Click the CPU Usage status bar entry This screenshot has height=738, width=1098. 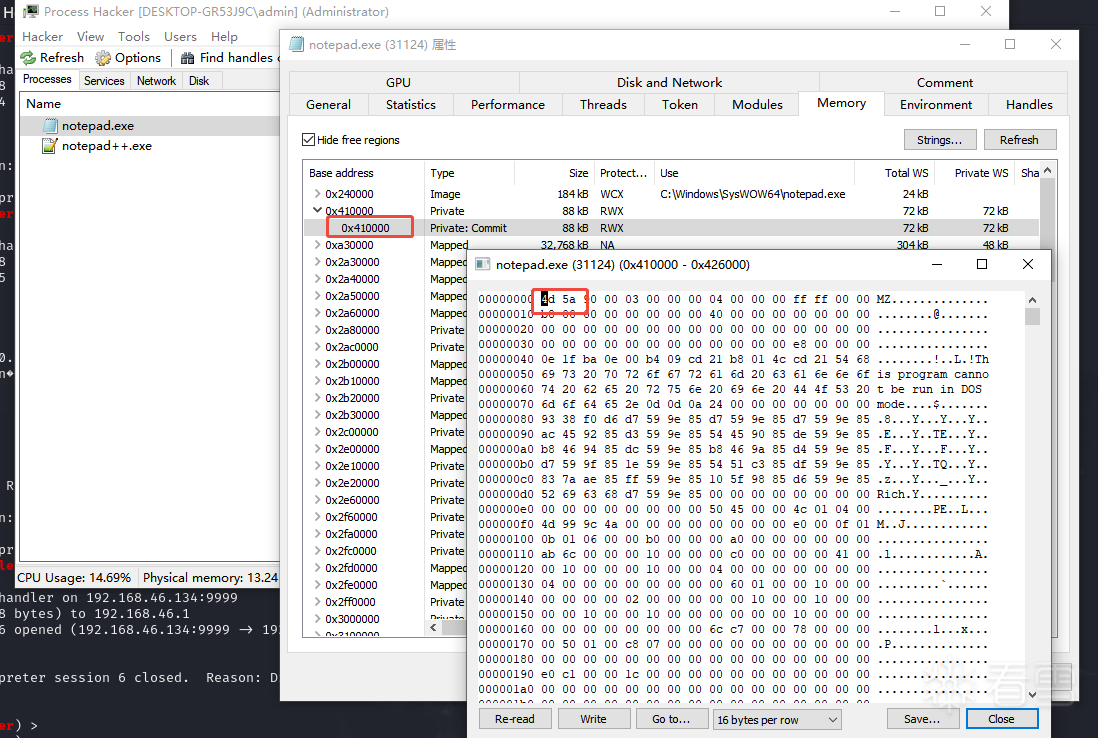[x=74, y=578]
